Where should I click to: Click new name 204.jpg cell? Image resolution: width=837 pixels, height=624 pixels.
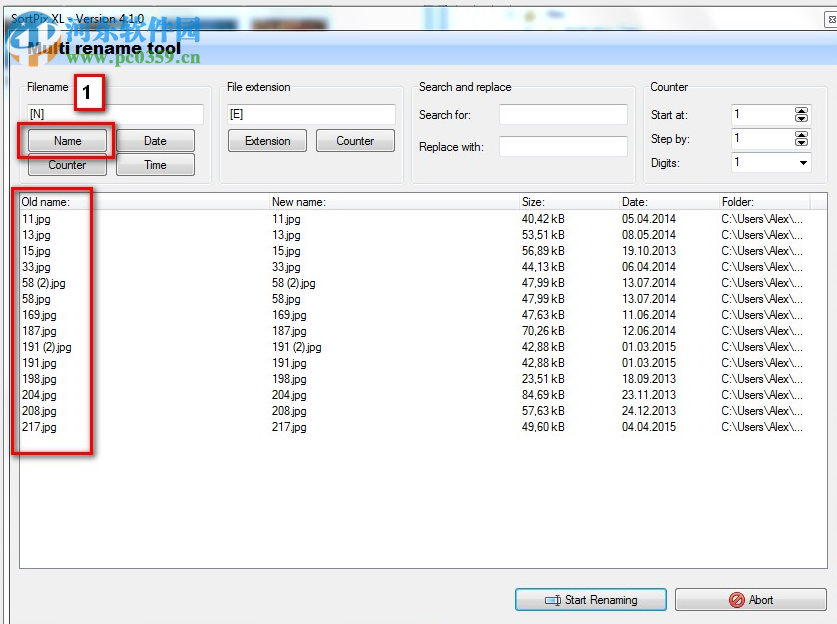click(x=289, y=395)
